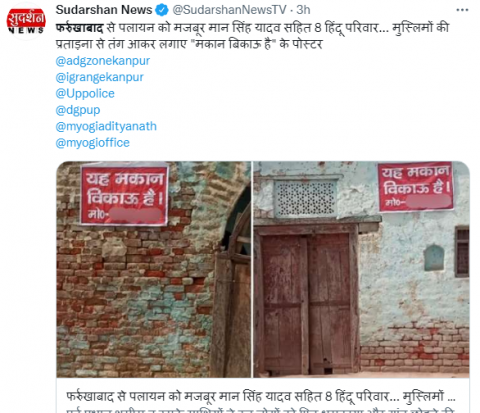Click the red sign in left photo
480x413 pixels.
point(124,195)
